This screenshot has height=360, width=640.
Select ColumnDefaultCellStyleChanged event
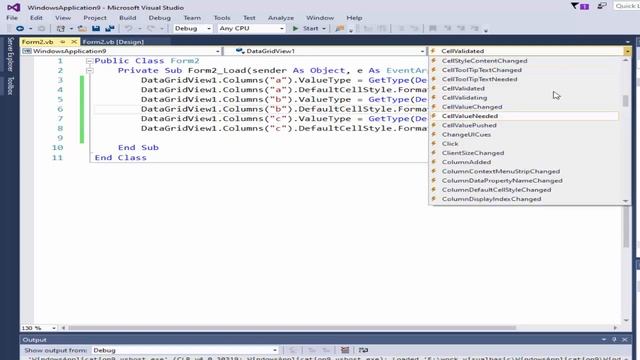click(x=496, y=190)
